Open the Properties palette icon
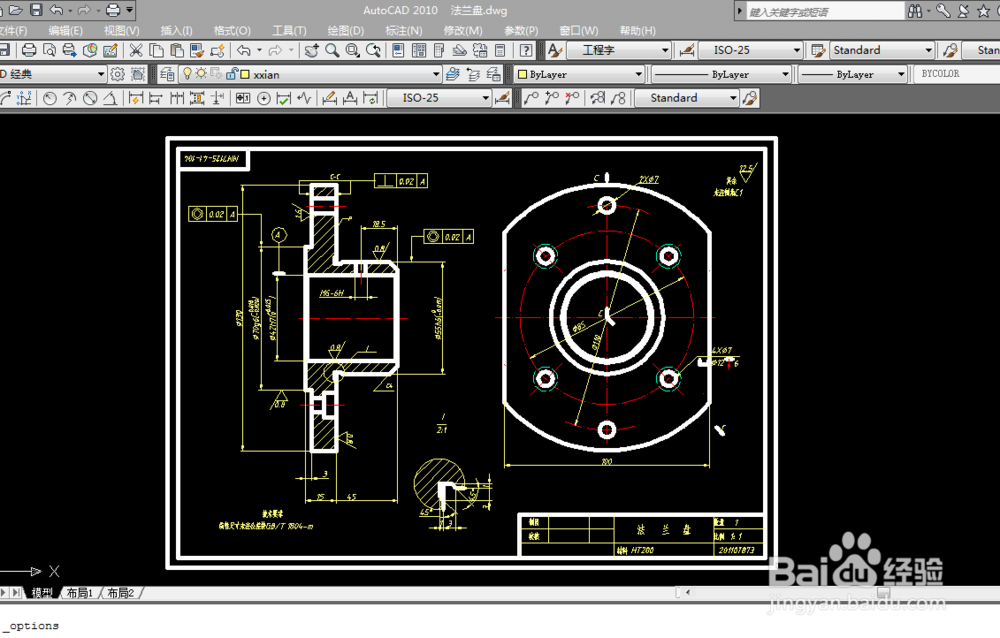 click(398, 50)
